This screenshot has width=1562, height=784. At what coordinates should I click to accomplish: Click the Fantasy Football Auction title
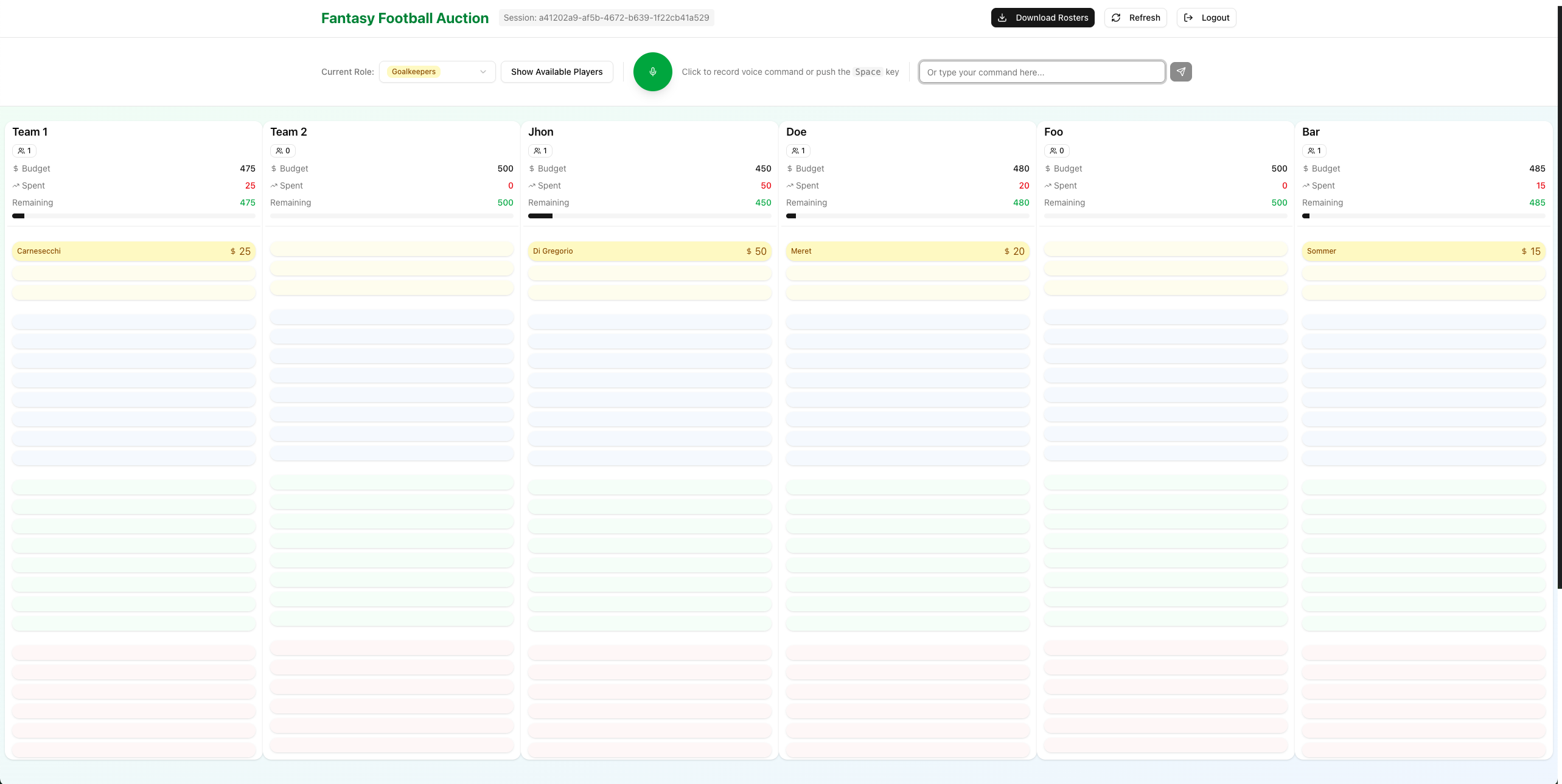(405, 18)
